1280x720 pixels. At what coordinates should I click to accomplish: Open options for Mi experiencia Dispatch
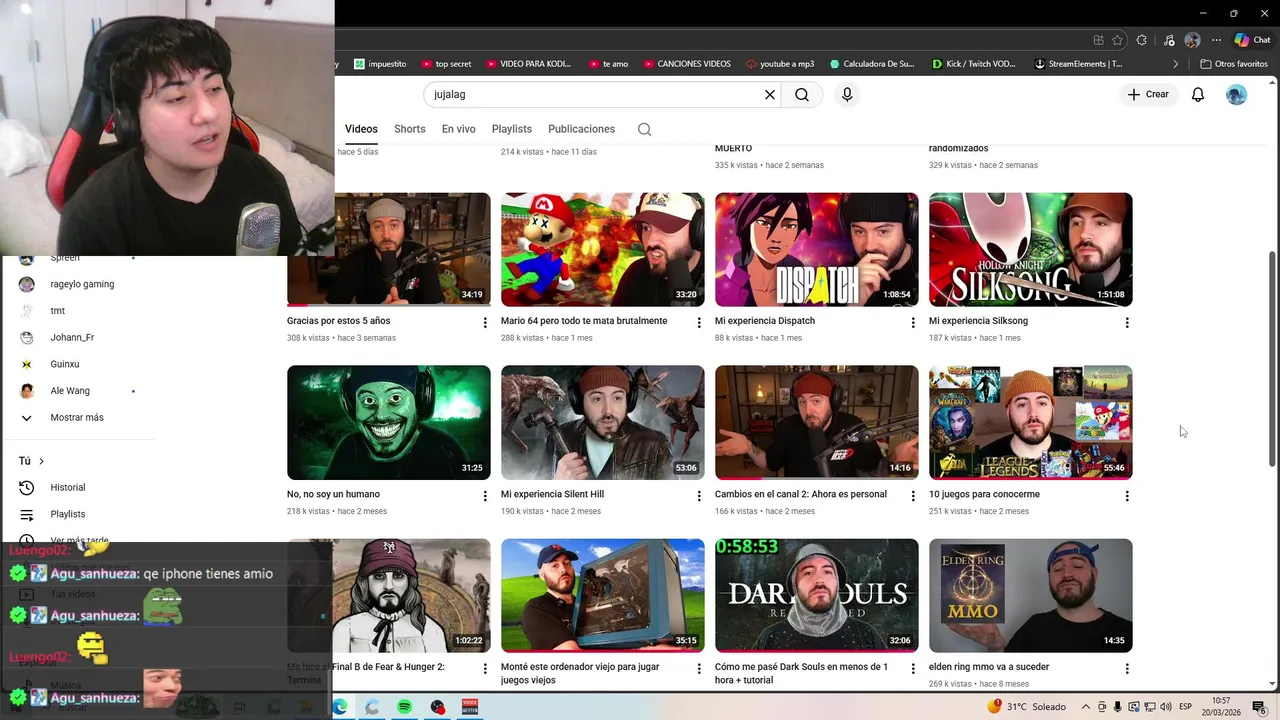[x=912, y=323]
